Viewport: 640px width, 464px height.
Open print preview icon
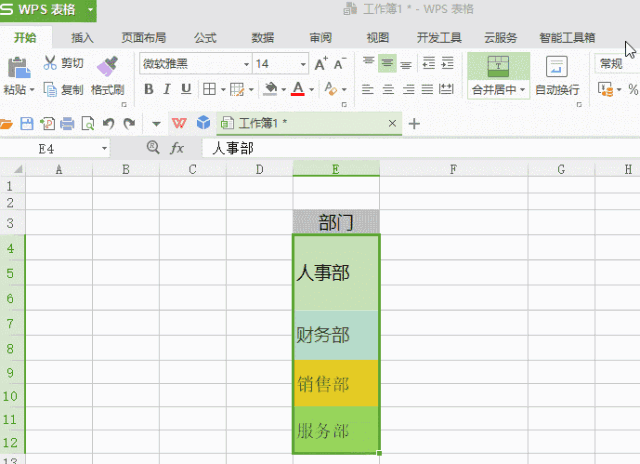(x=88, y=123)
